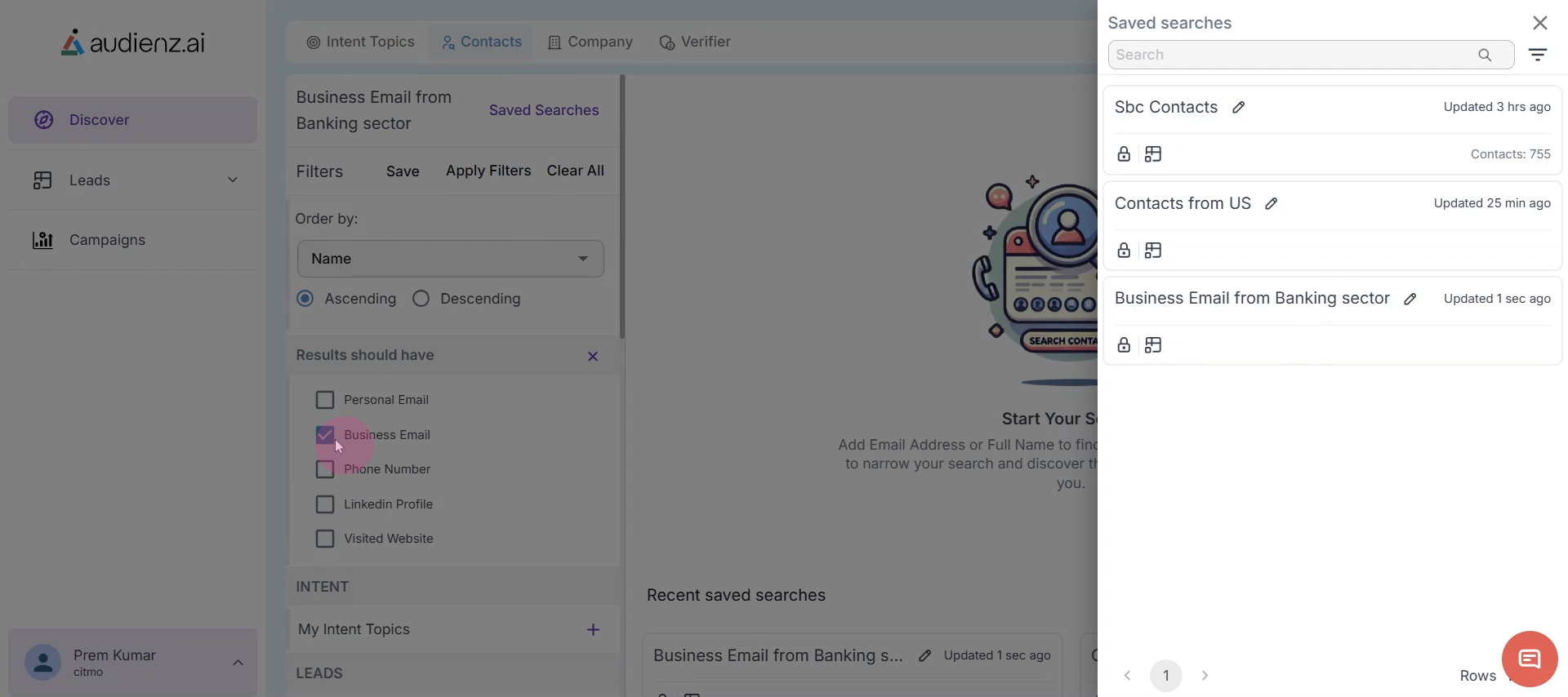Click the edit pencil beside Sbc Contacts
The height and width of the screenshot is (697, 1568).
(x=1238, y=108)
